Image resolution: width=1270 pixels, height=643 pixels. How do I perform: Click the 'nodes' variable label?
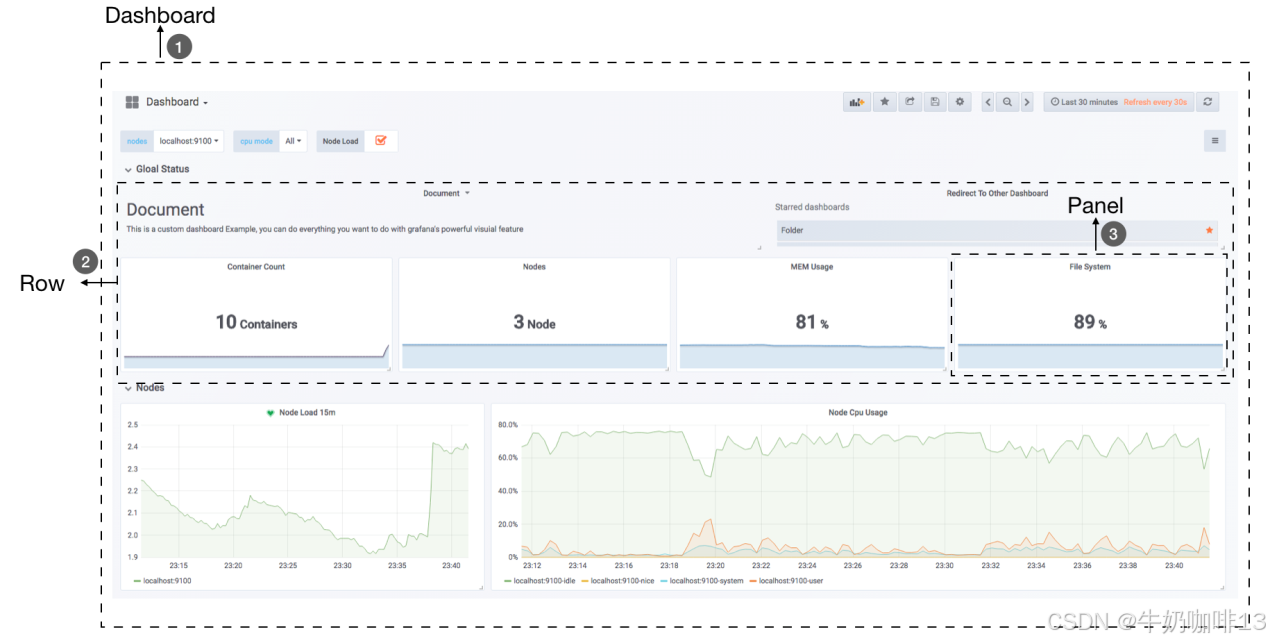(137, 141)
